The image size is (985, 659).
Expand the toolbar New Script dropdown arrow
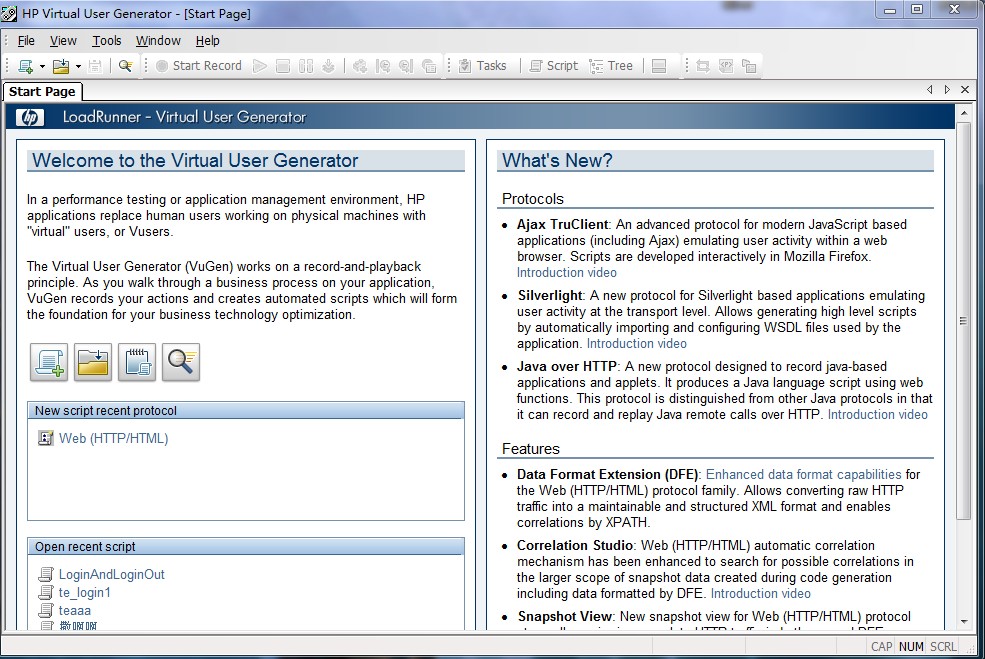coord(42,66)
